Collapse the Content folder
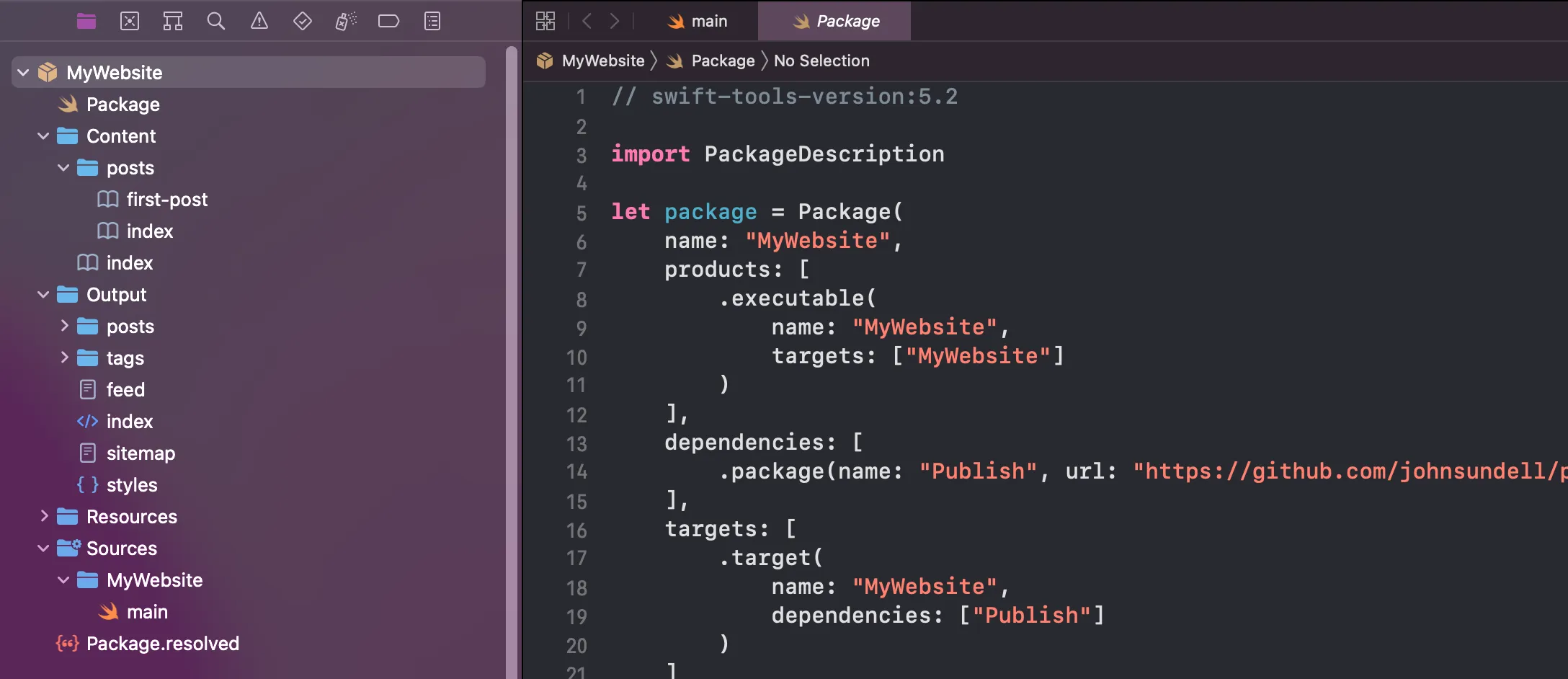 pos(43,136)
